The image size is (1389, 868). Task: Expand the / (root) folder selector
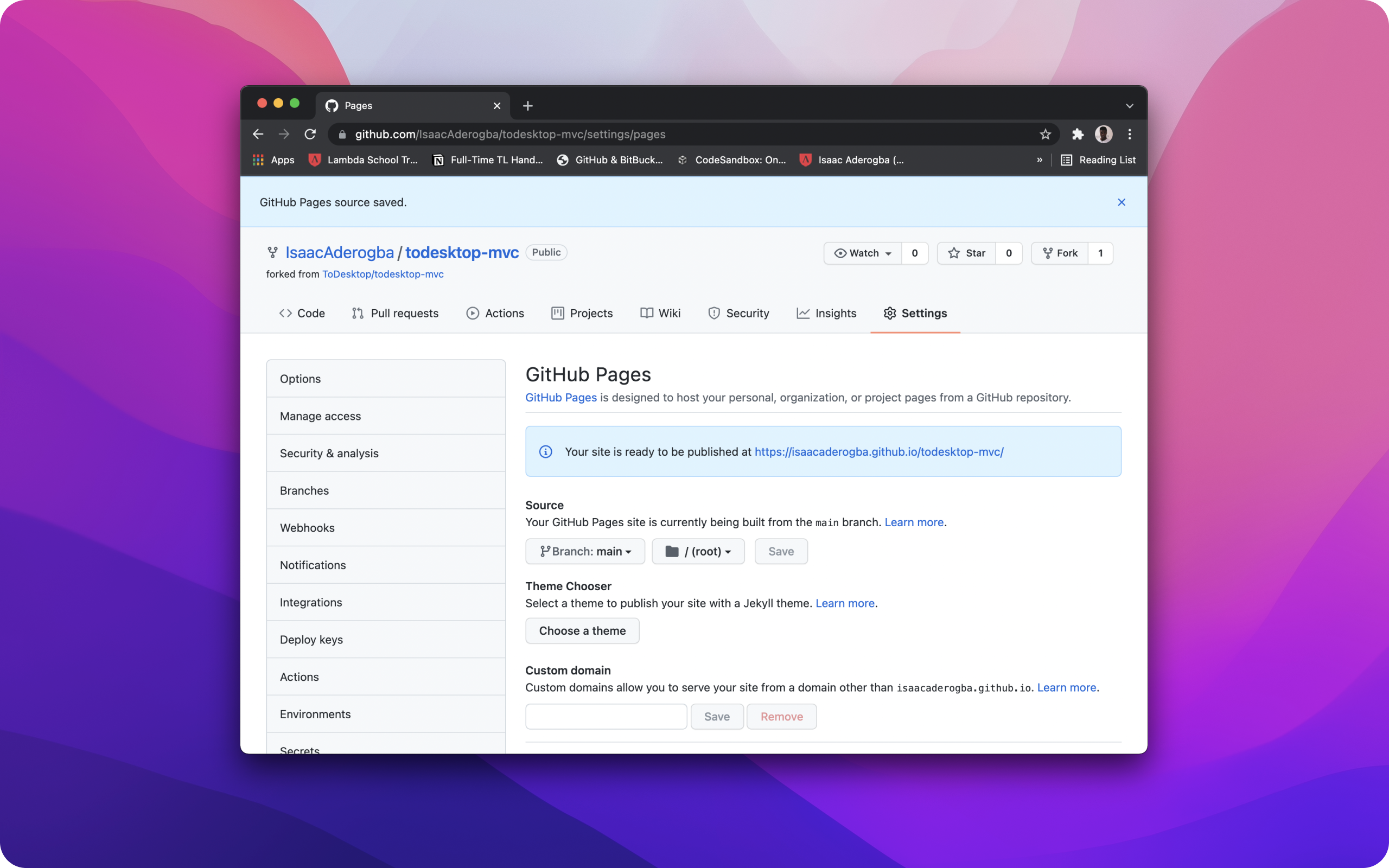(x=697, y=551)
